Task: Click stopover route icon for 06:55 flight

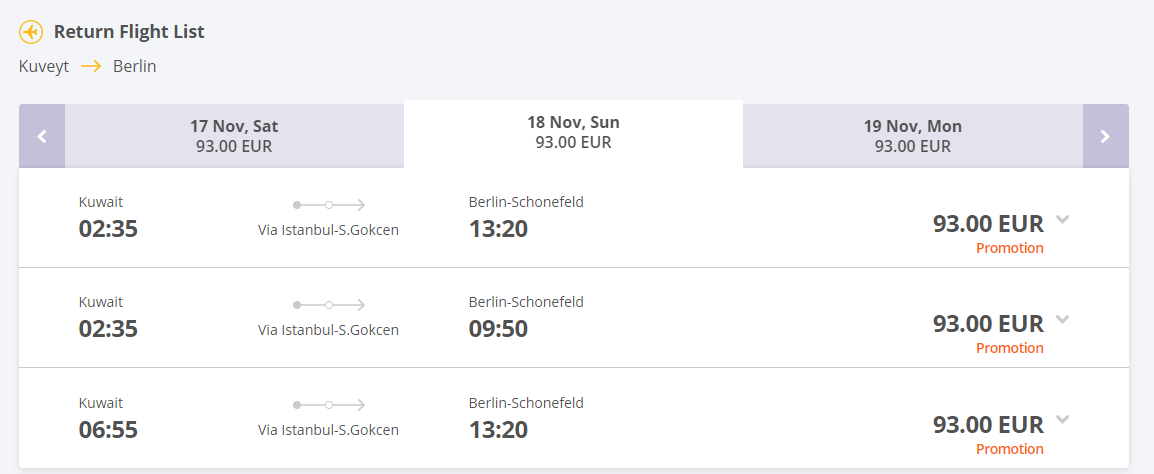Action: [x=329, y=405]
